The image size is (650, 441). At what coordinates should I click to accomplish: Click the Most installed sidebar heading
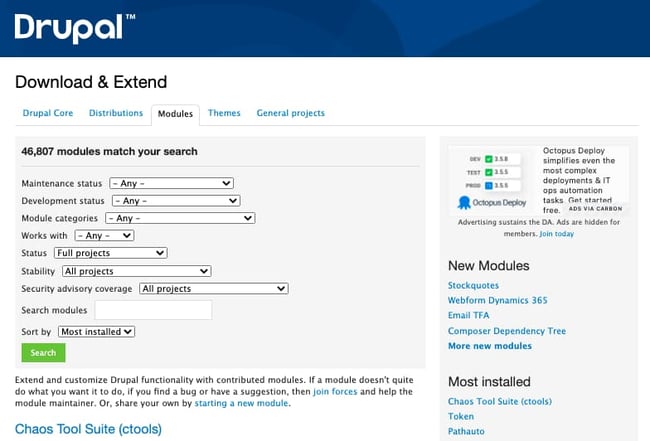(489, 382)
